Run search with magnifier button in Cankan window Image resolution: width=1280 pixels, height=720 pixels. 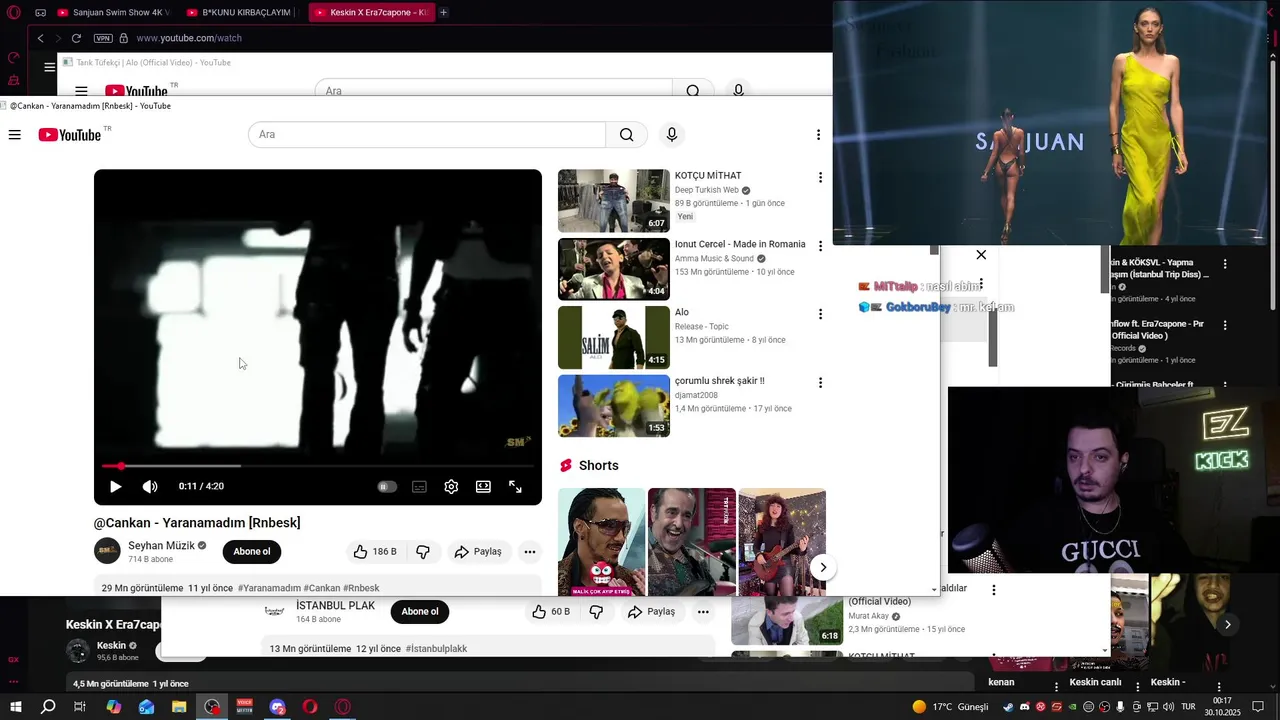coord(626,135)
